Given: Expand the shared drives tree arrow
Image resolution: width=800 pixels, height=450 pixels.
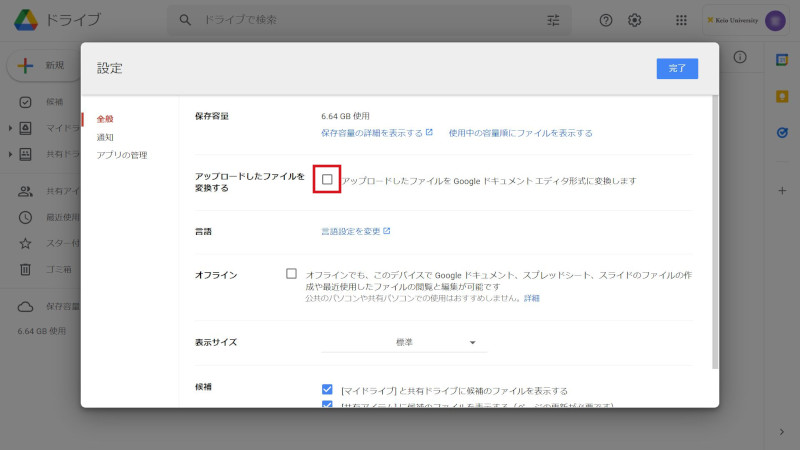Looking at the screenshot, I should (10, 155).
